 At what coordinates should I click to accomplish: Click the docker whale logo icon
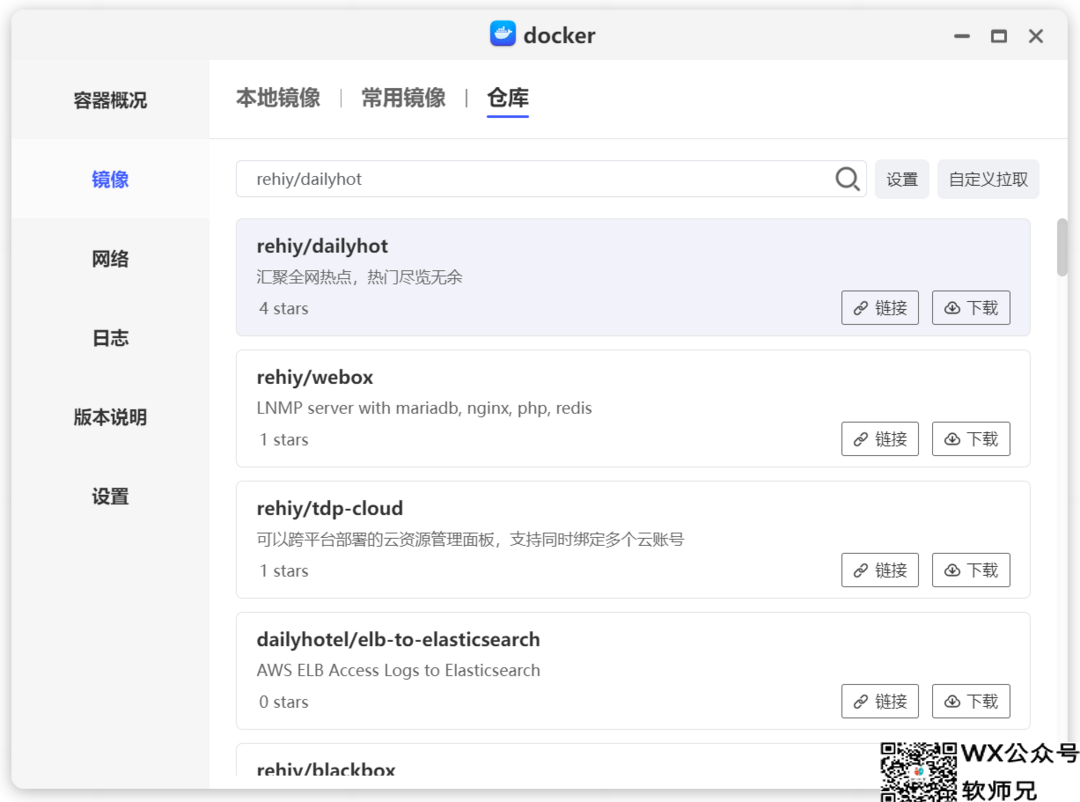coord(503,34)
